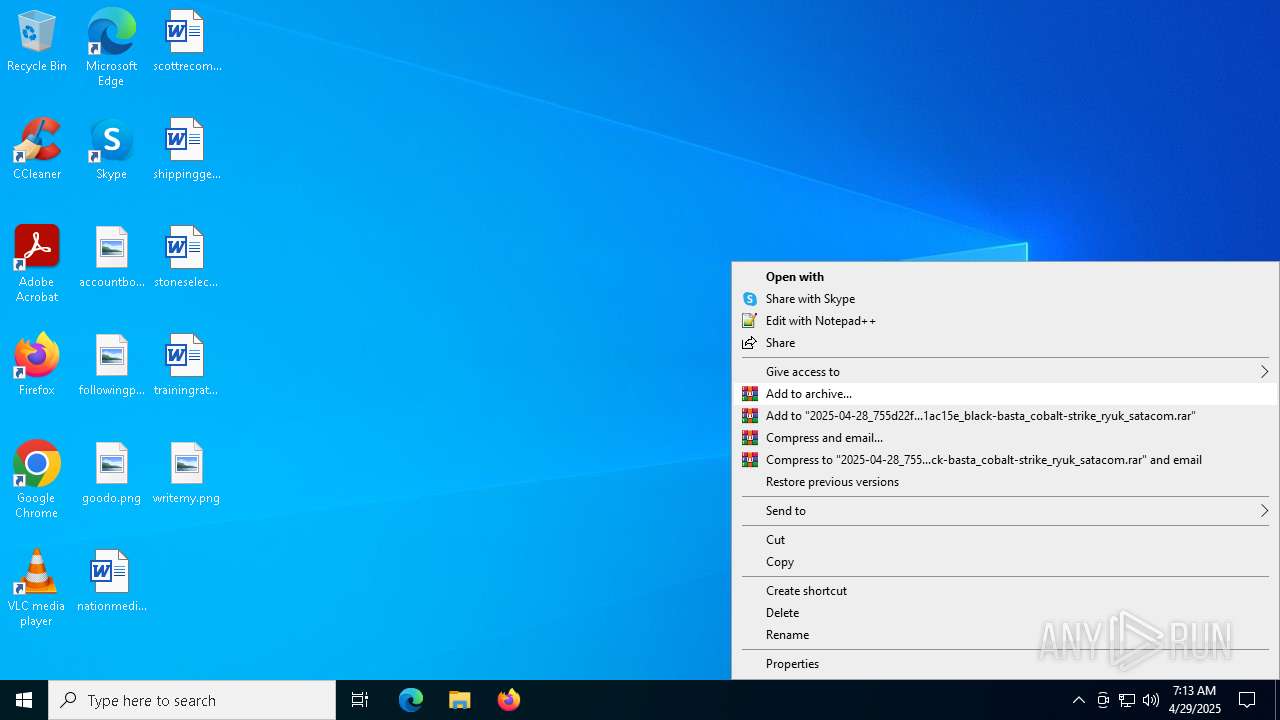The image size is (1280, 720).
Task: Select the CCleaner desktop shortcut
Action: pyautogui.click(x=37, y=149)
